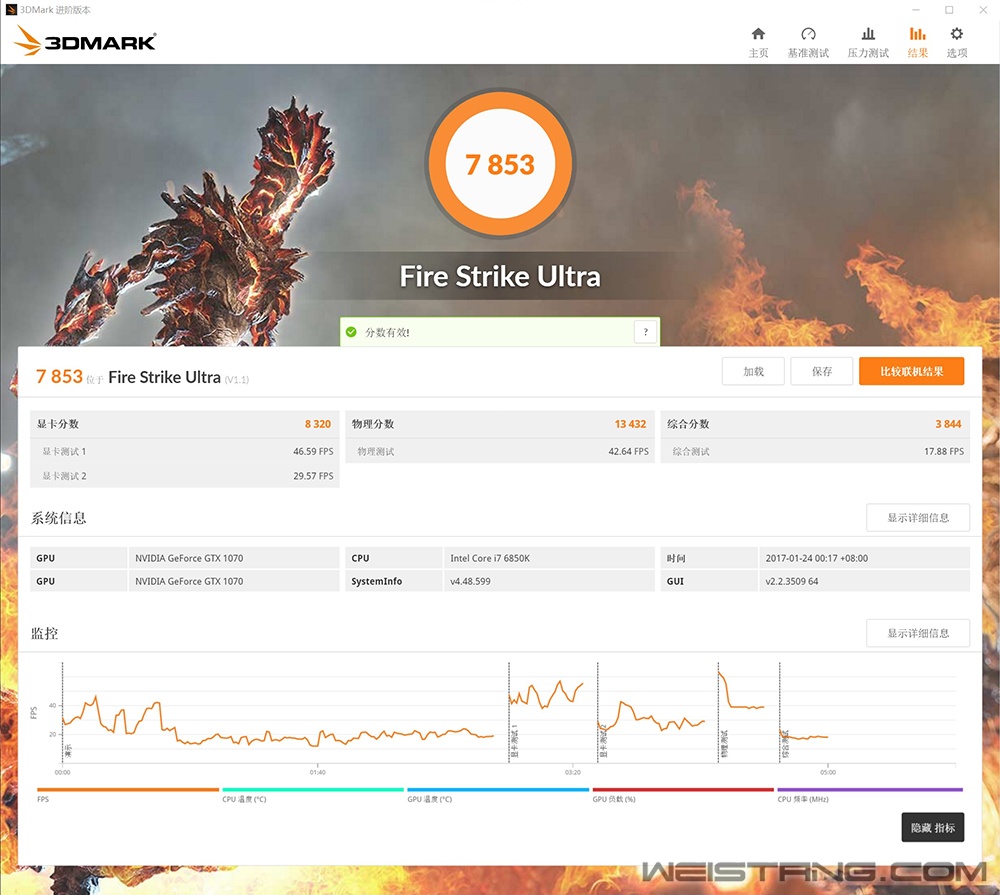Screen dimensions: 1000x895
Task: Click the 保存 (Save) button
Action: tap(821, 371)
